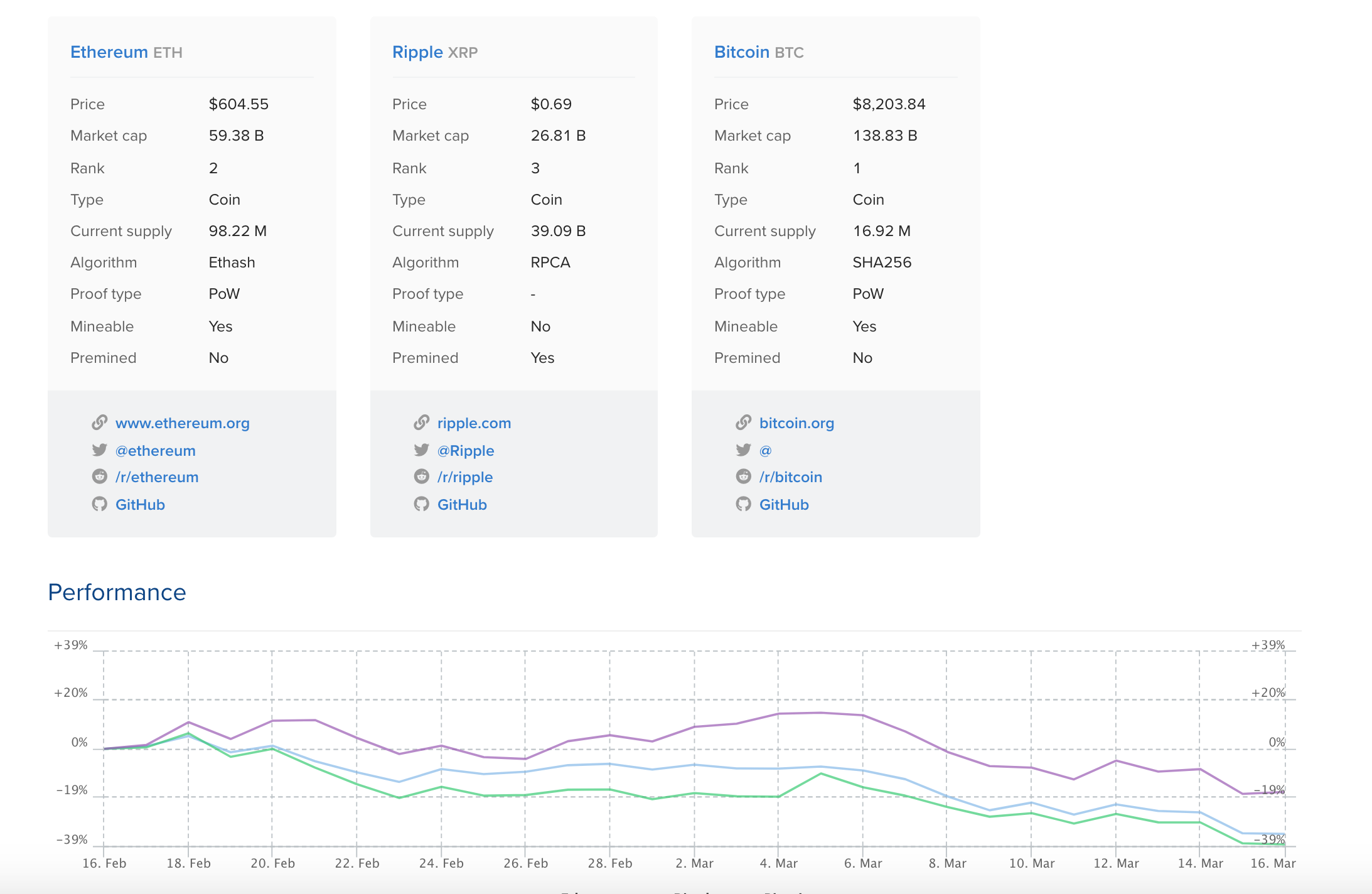Open the Ripple coin title link

point(417,52)
